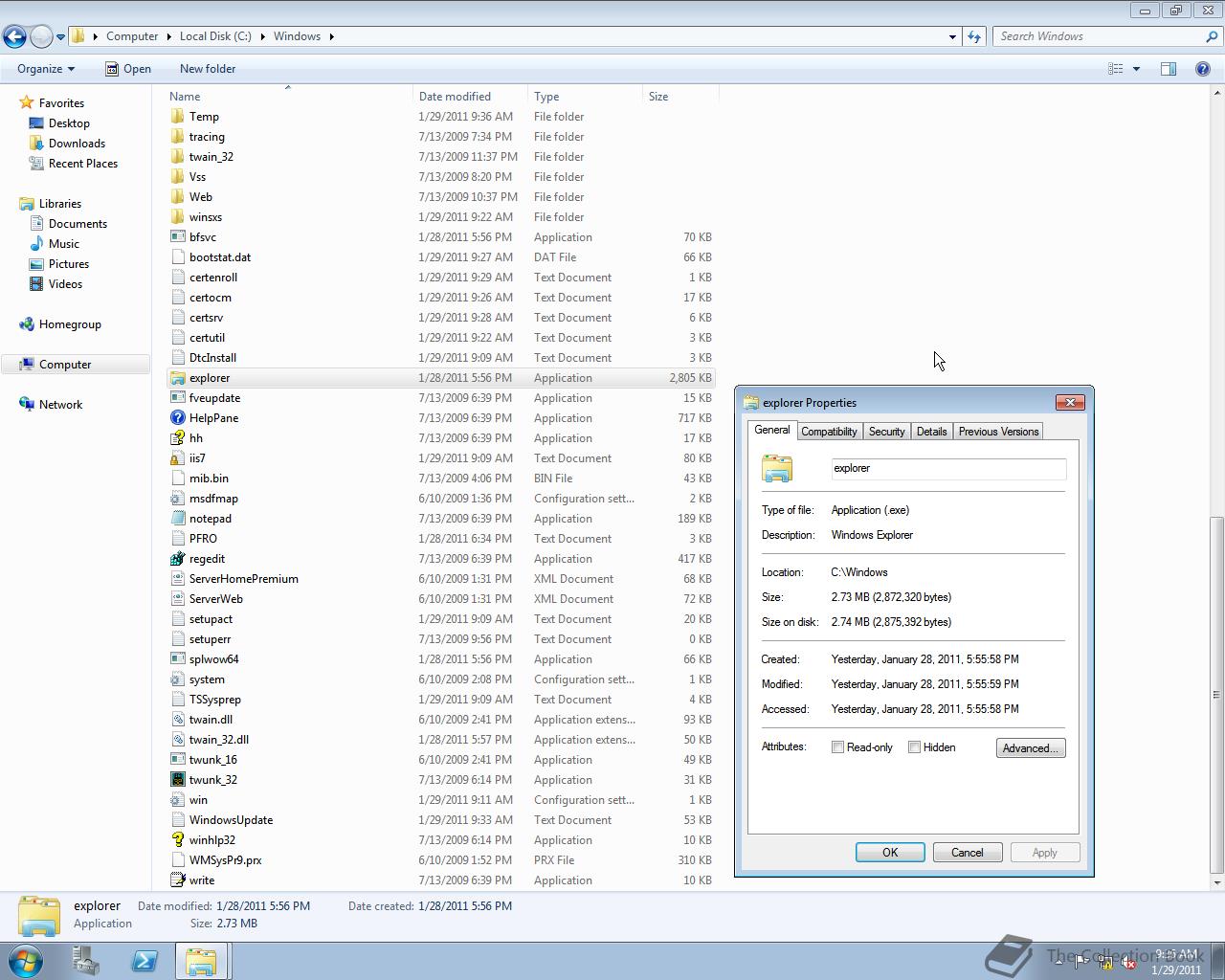Select Desktop in Favorites

pyautogui.click(x=69, y=123)
